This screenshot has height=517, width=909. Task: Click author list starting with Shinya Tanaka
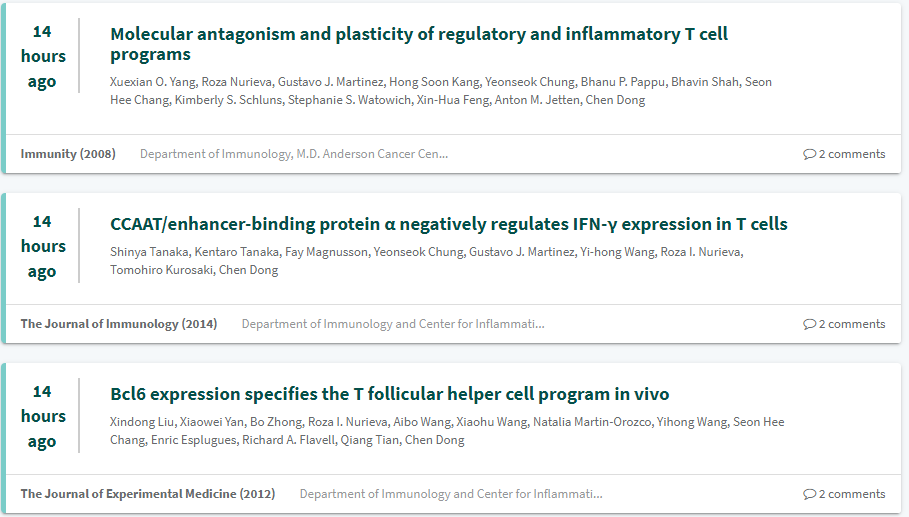pyautogui.click(x=426, y=261)
